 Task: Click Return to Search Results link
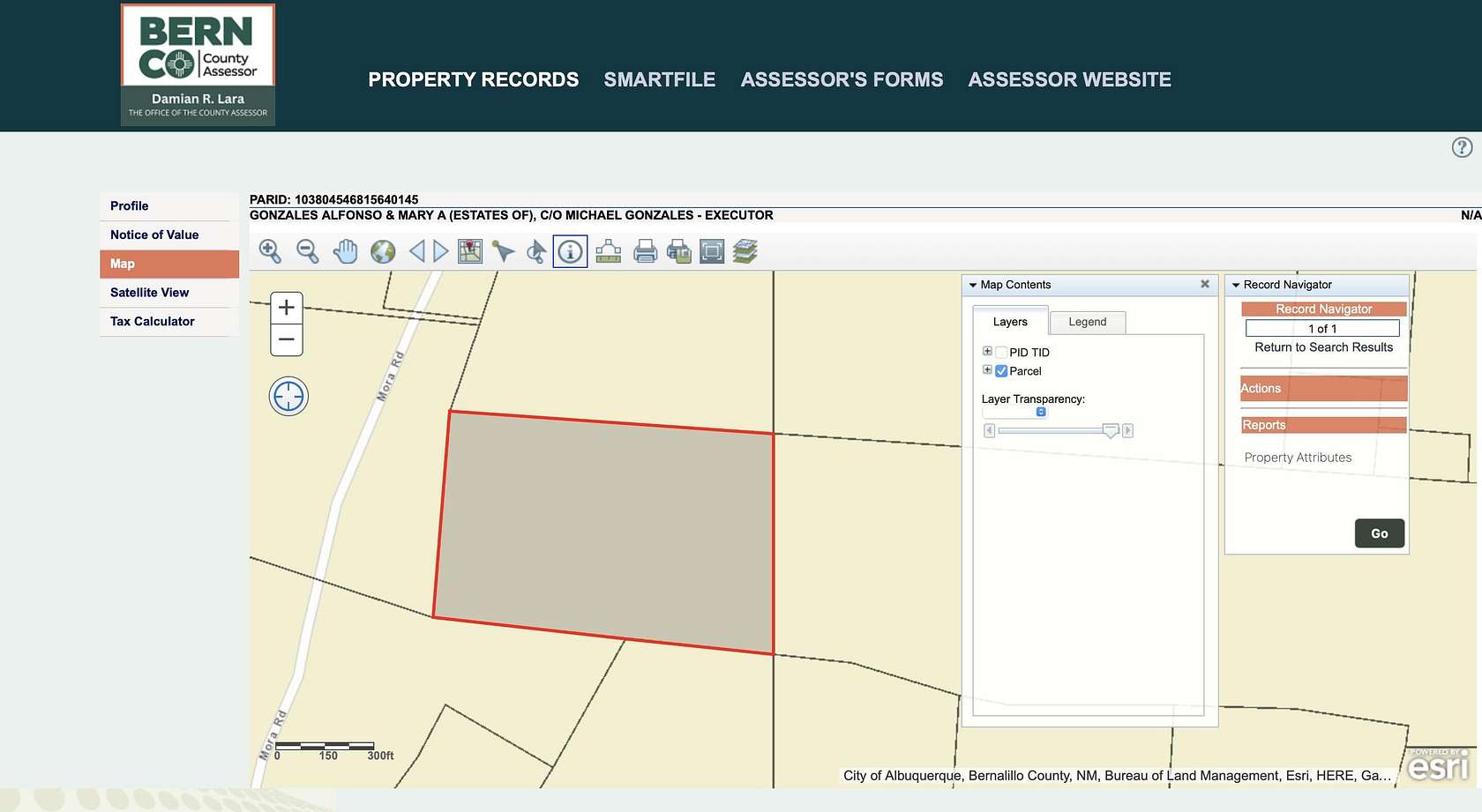pyautogui.click(x=1323, y=347)
